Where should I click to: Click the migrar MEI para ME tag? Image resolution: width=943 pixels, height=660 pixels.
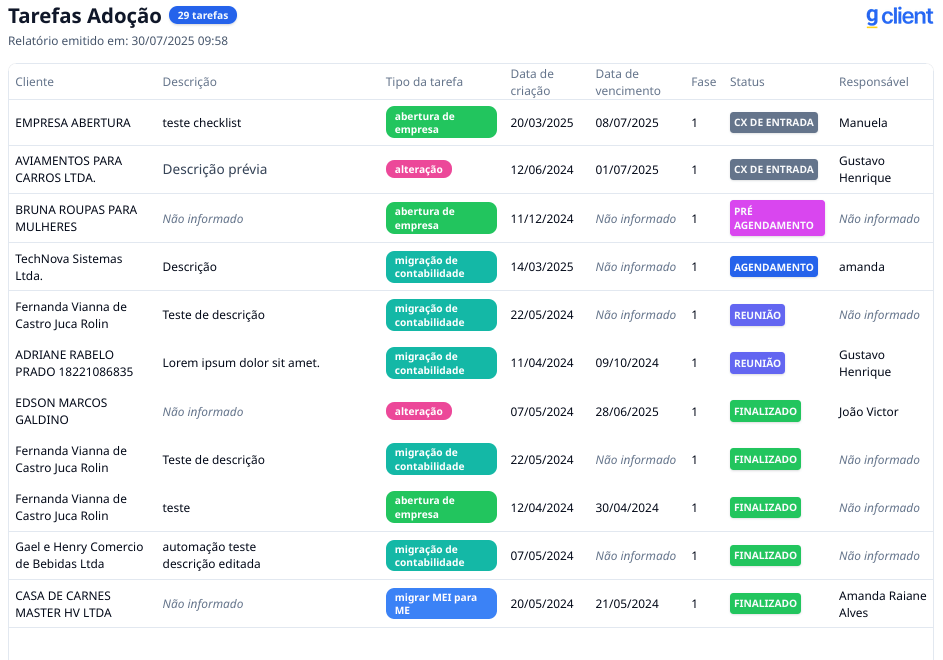pos(441,603)
